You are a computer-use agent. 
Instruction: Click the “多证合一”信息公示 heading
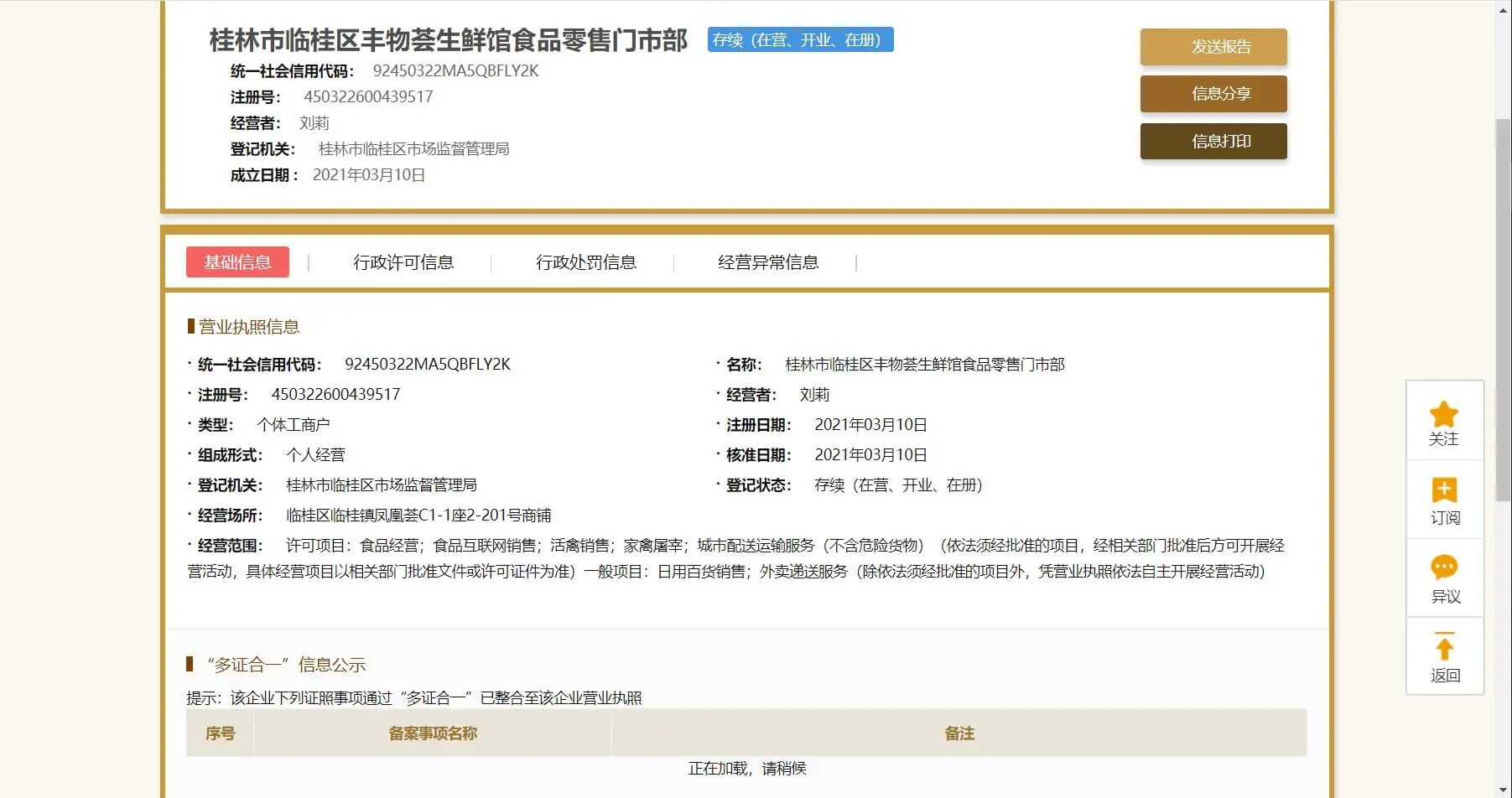click(x=286, y=665)
